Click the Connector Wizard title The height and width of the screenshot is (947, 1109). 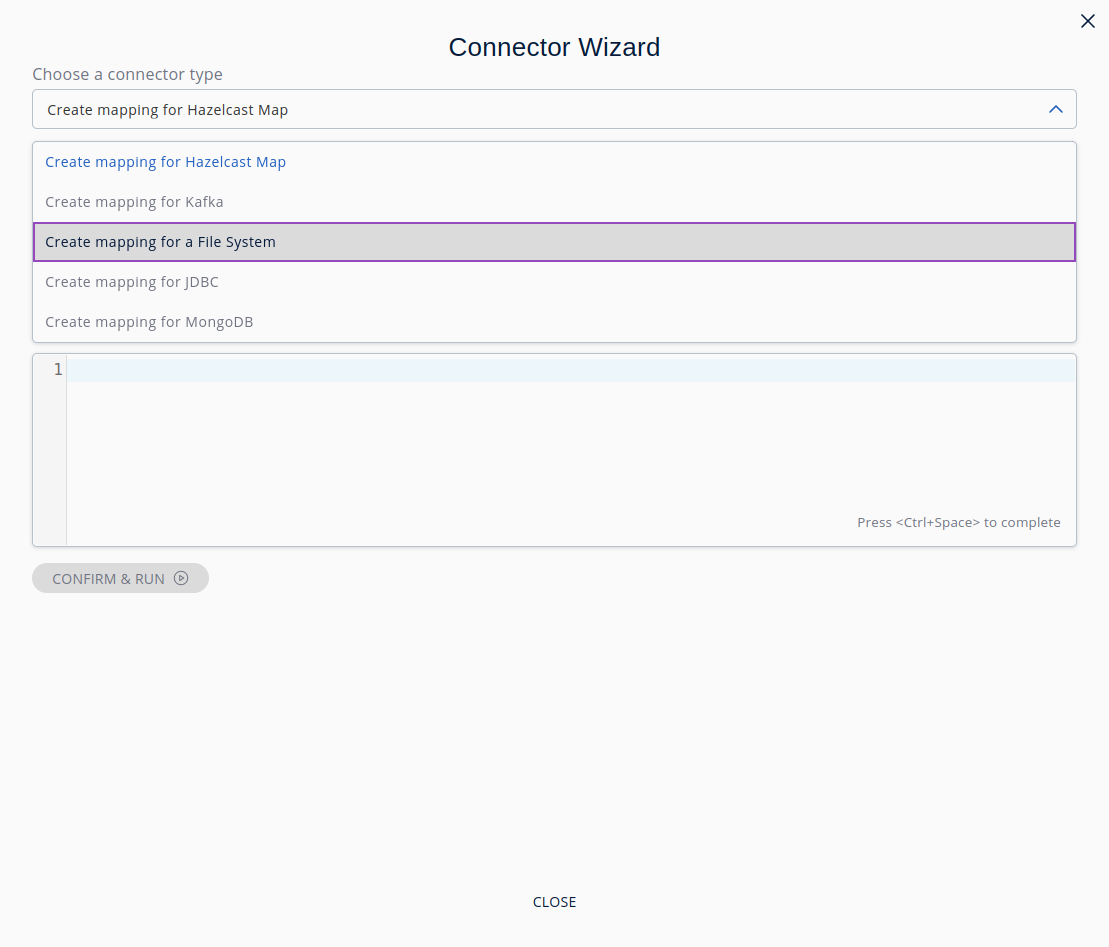pyautogui.click(x=554, y=47)
